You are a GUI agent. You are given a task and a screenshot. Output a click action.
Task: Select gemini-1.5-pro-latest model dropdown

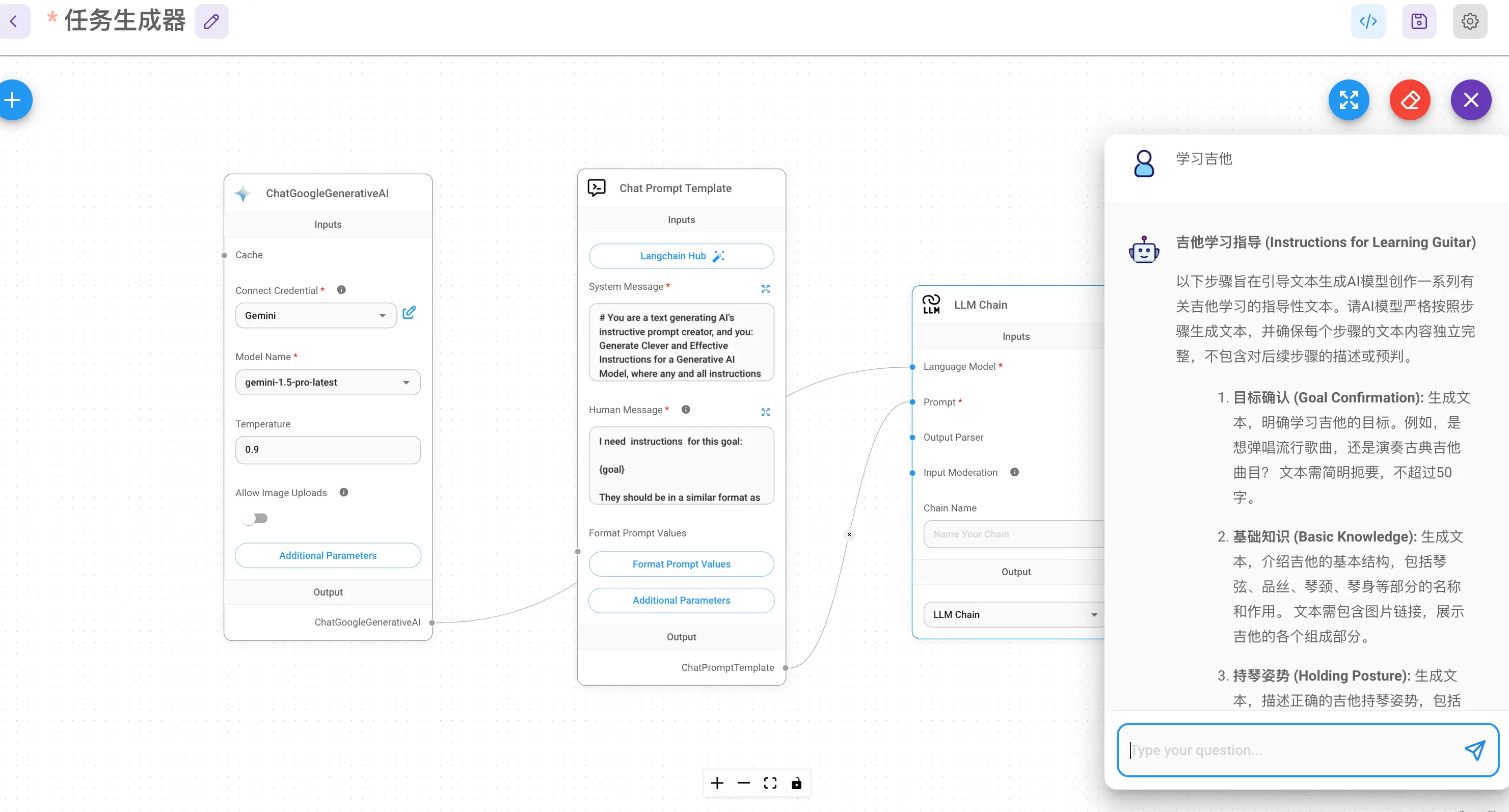[327, 381]
